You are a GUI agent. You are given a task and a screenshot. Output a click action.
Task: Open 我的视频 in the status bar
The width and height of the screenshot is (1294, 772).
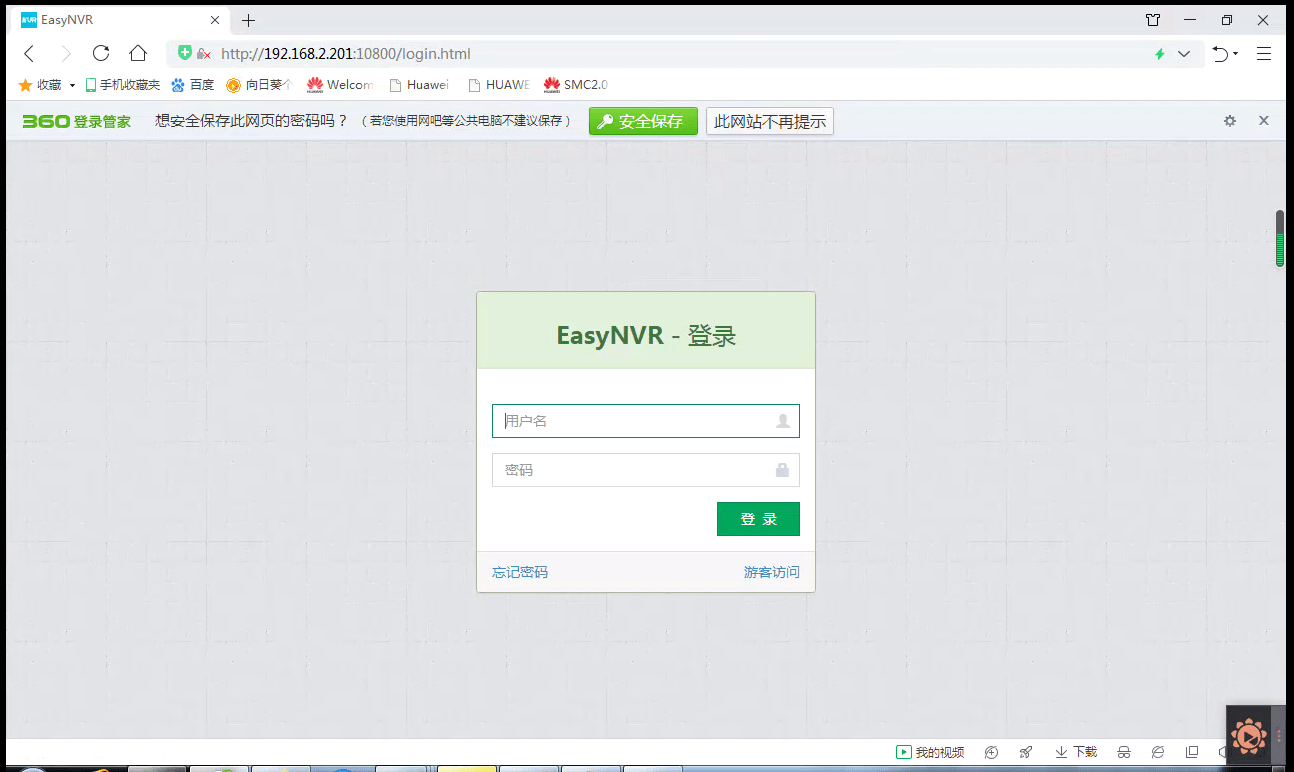[930, 752]
